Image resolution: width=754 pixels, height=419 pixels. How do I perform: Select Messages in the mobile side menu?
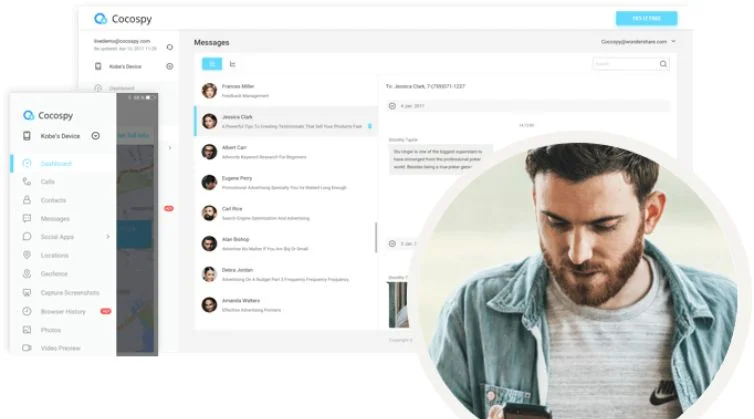click(55, 219)
